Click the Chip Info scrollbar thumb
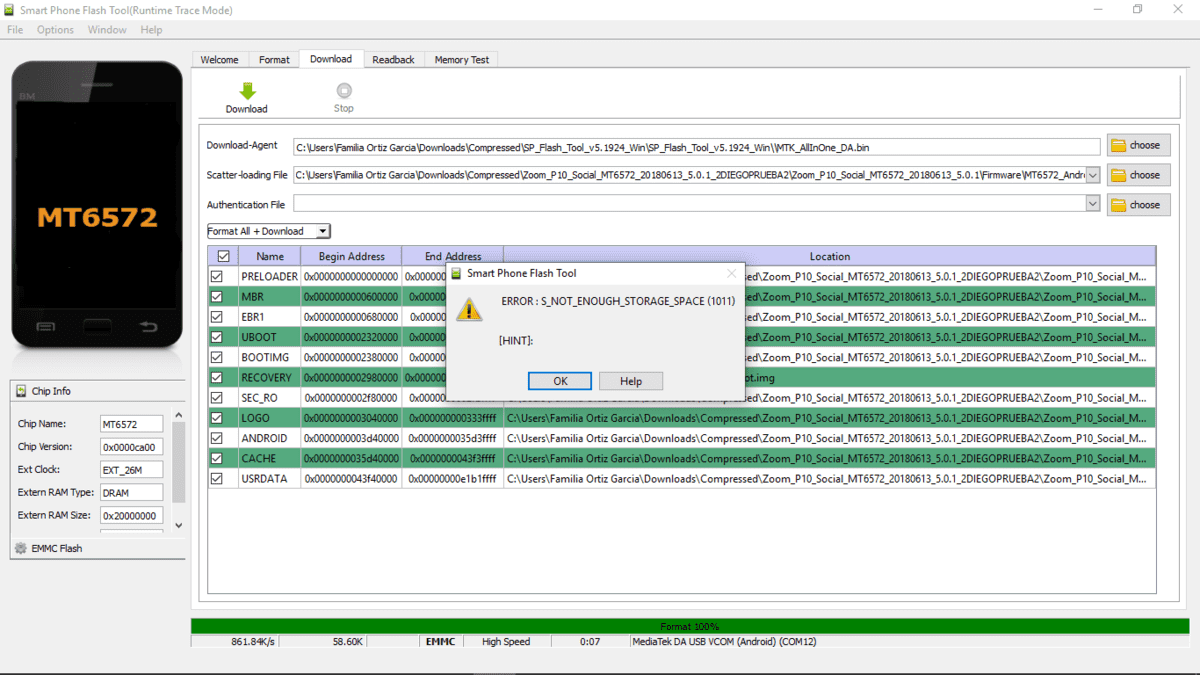 179,461
